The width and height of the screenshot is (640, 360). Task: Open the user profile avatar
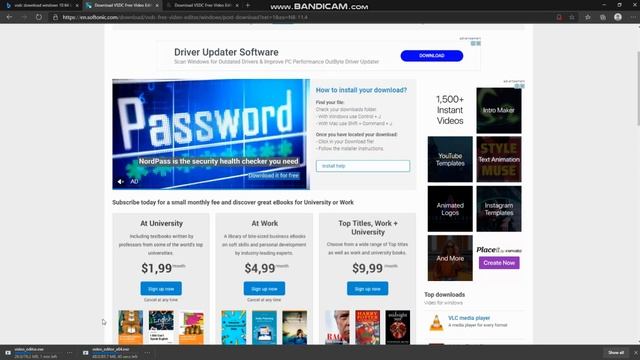(618, 17)
